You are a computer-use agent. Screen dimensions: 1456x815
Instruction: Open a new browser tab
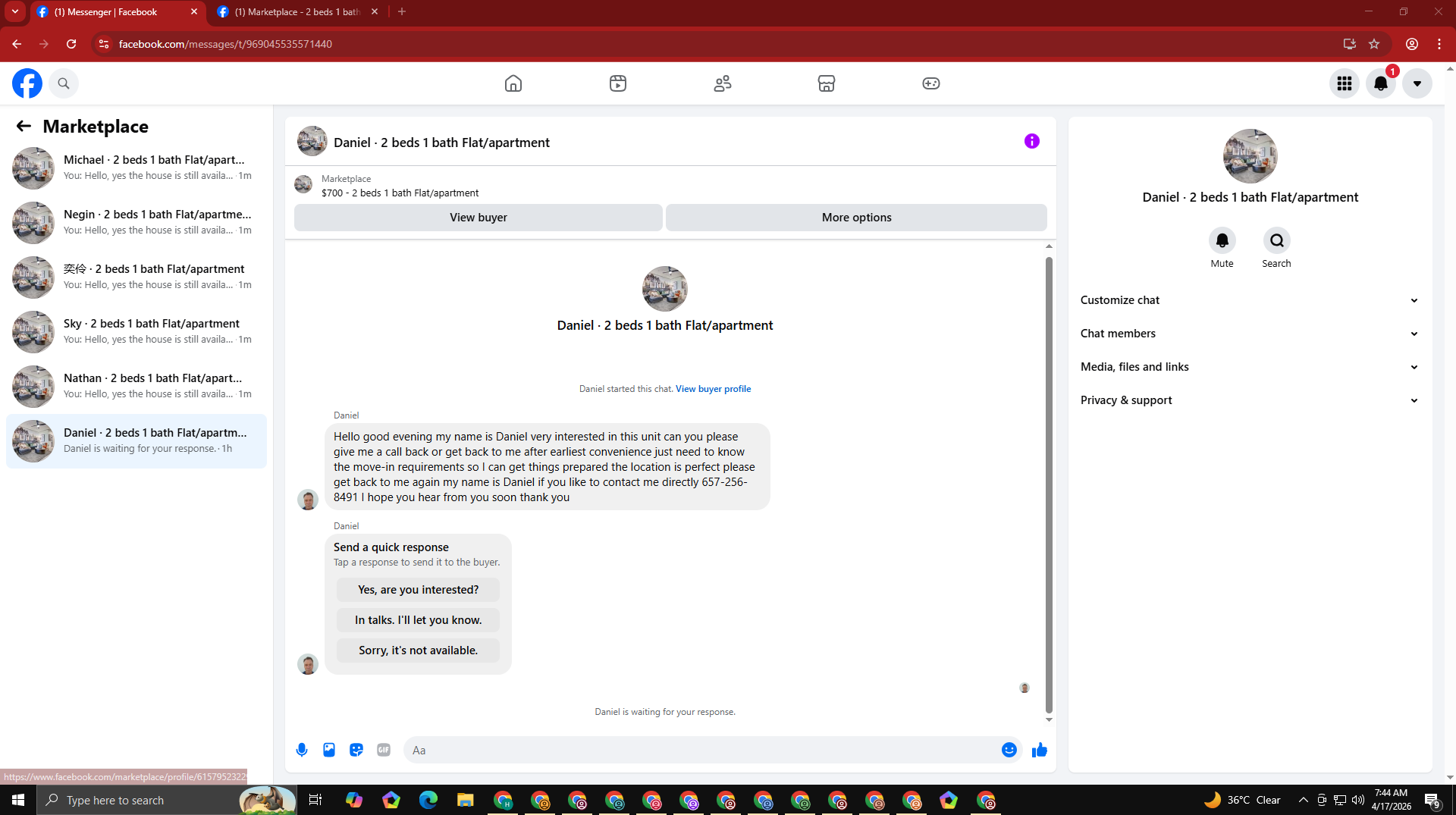coord(402,12)
